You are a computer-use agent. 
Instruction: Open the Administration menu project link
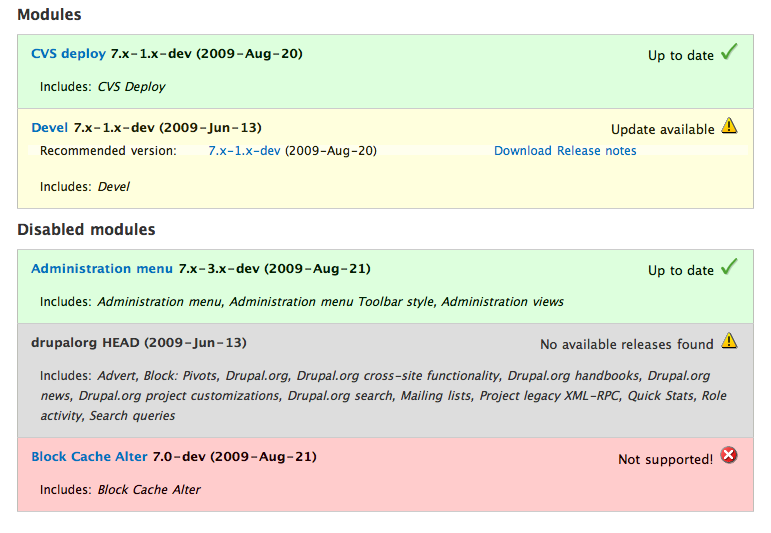102,268
